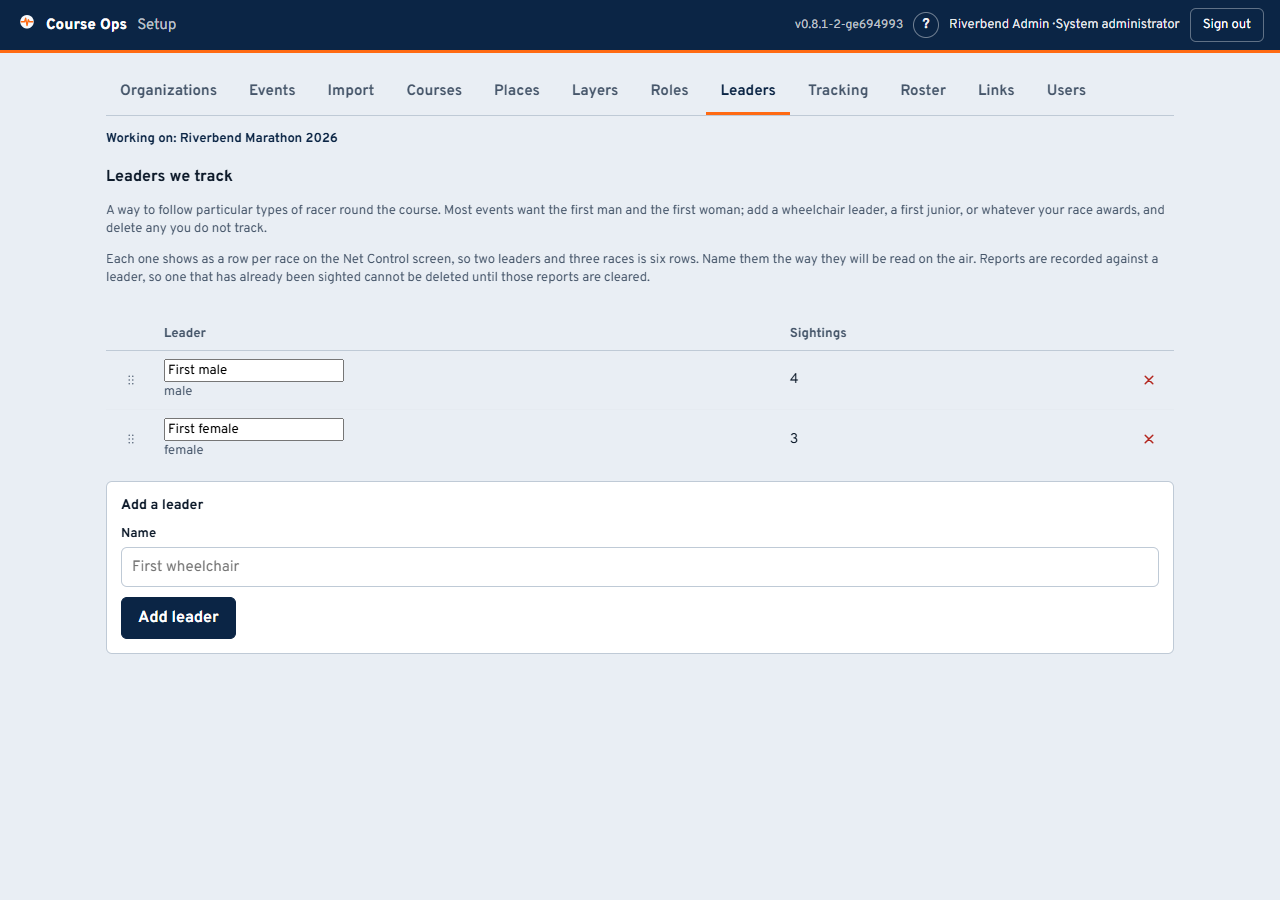
Task: Click the Leader column header
Action: coord(185,333)
